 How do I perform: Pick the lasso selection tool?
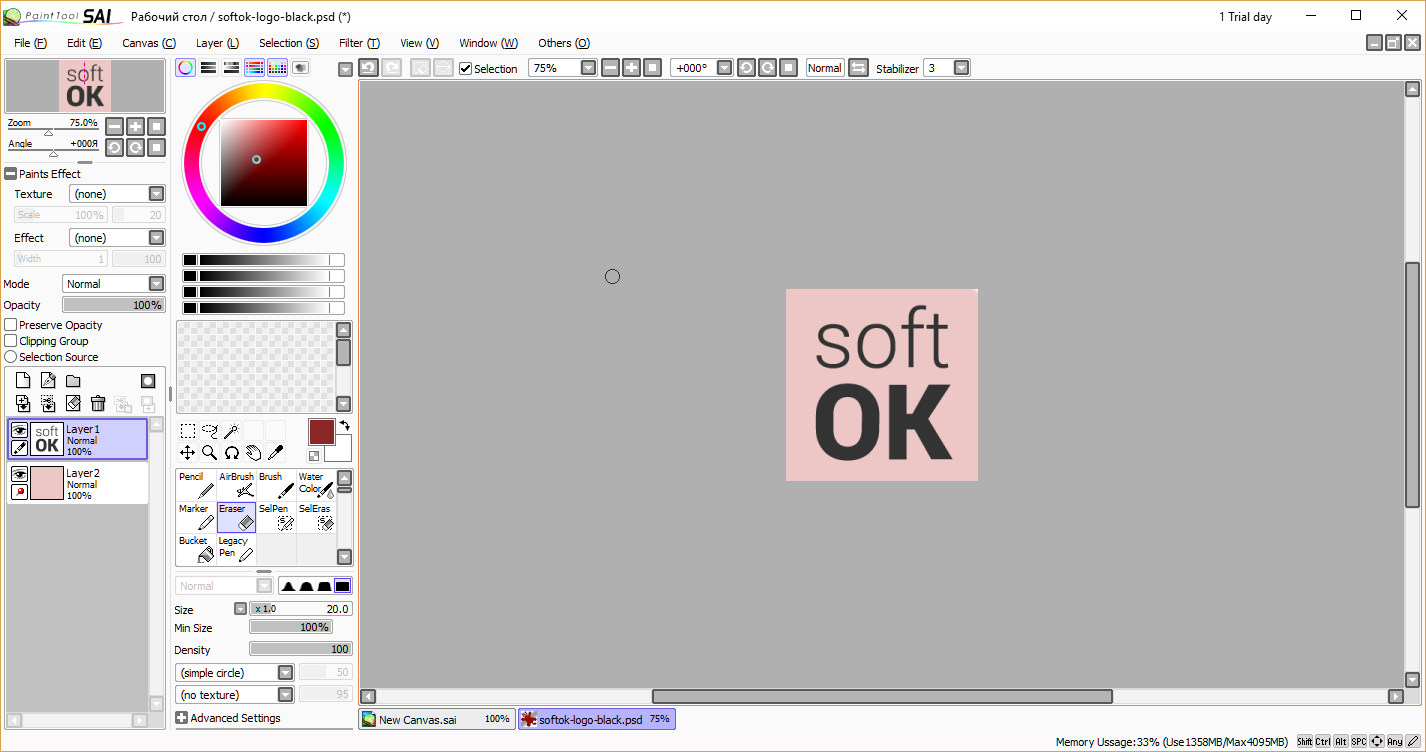tap(209, 431)
